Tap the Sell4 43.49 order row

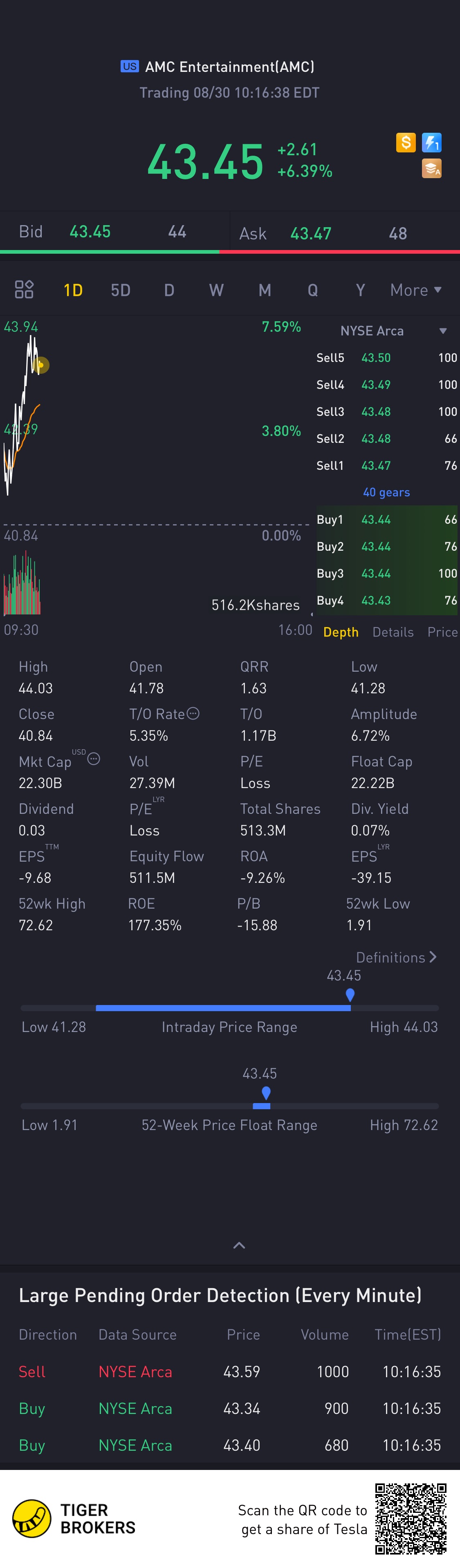(x=386, y=385)
